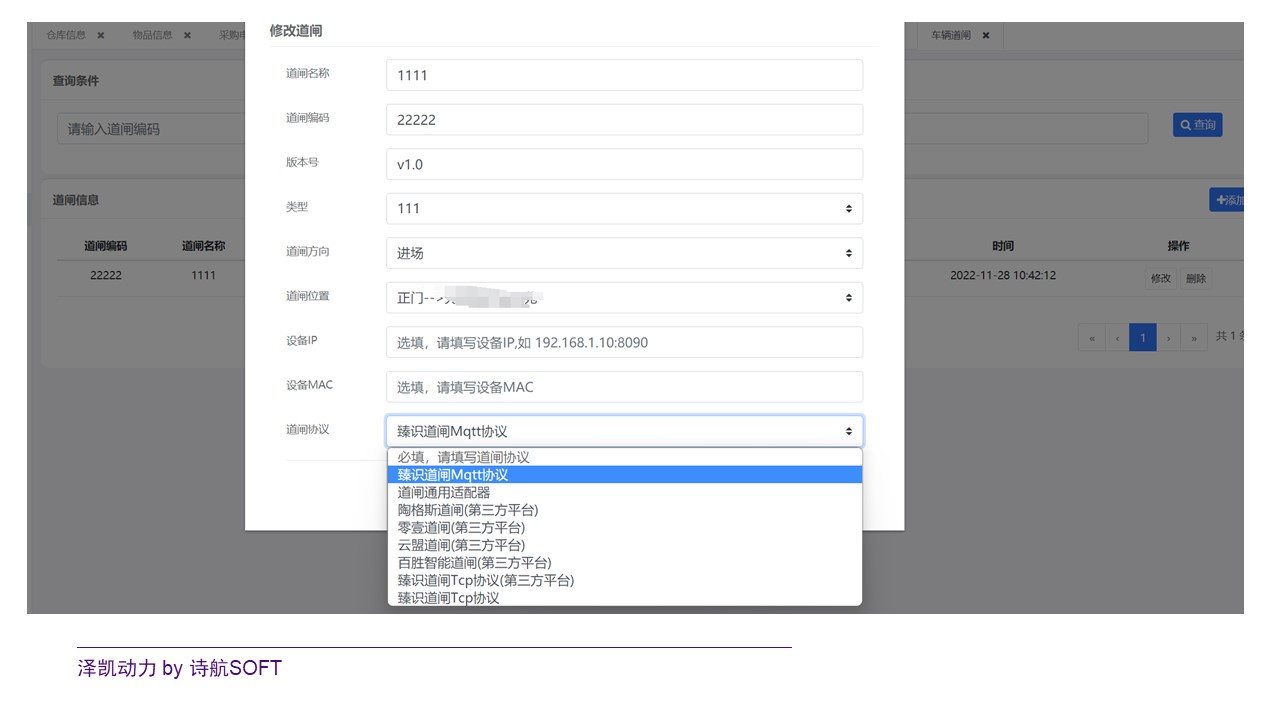Image resolution: width=1280 pixels, height=720 pixels.
Task: Select option 臻识道闸Mqtt协议 in the list
Action: pos(624,475)
